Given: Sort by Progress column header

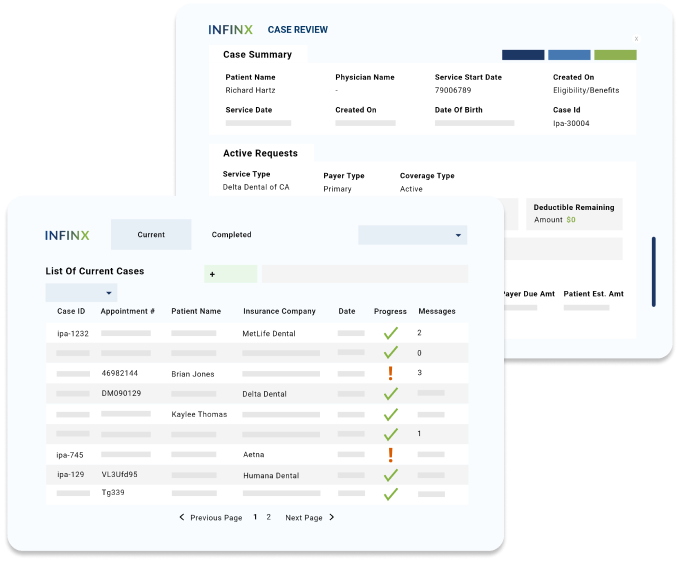Looking at the screenshot, I should [390, 311].
